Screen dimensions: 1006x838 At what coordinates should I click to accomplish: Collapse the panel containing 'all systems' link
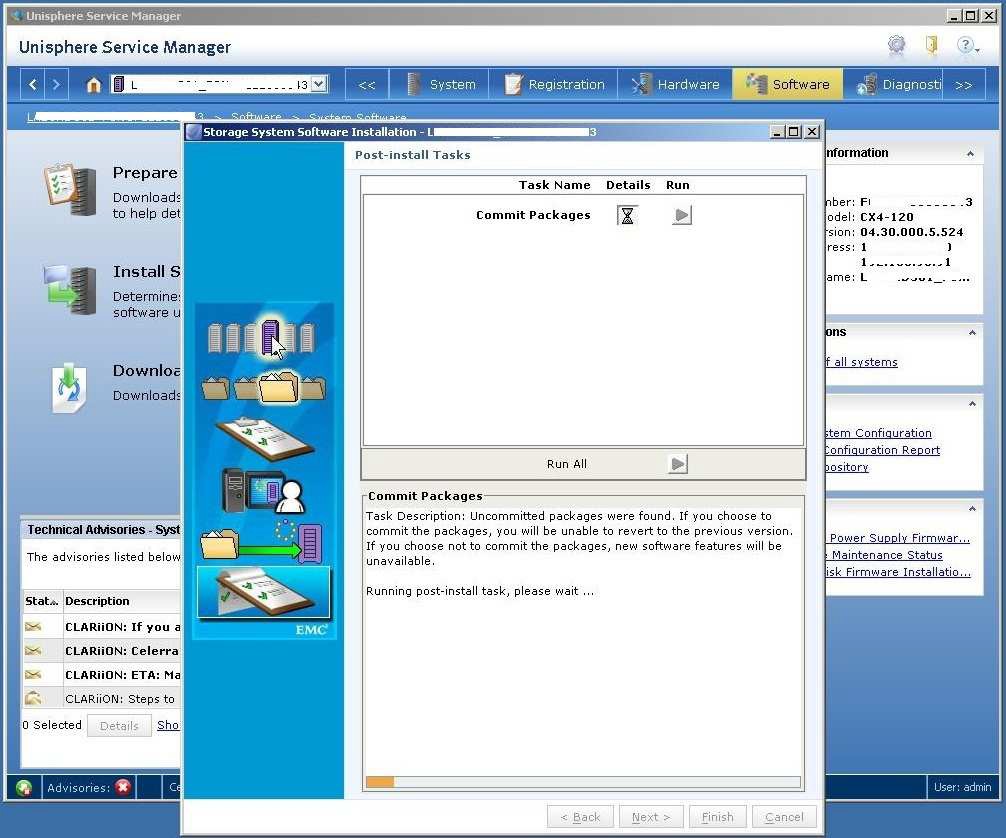coord(972,332)
